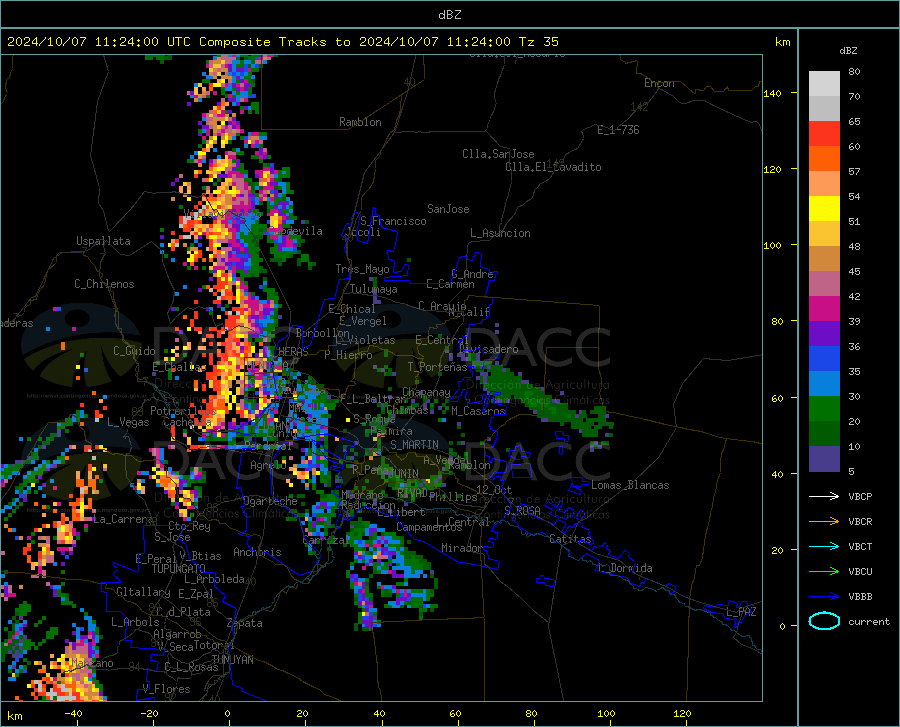Click the P_Hierro map label
The height and width of the screenshot is (727, 900).
[348, 355]
